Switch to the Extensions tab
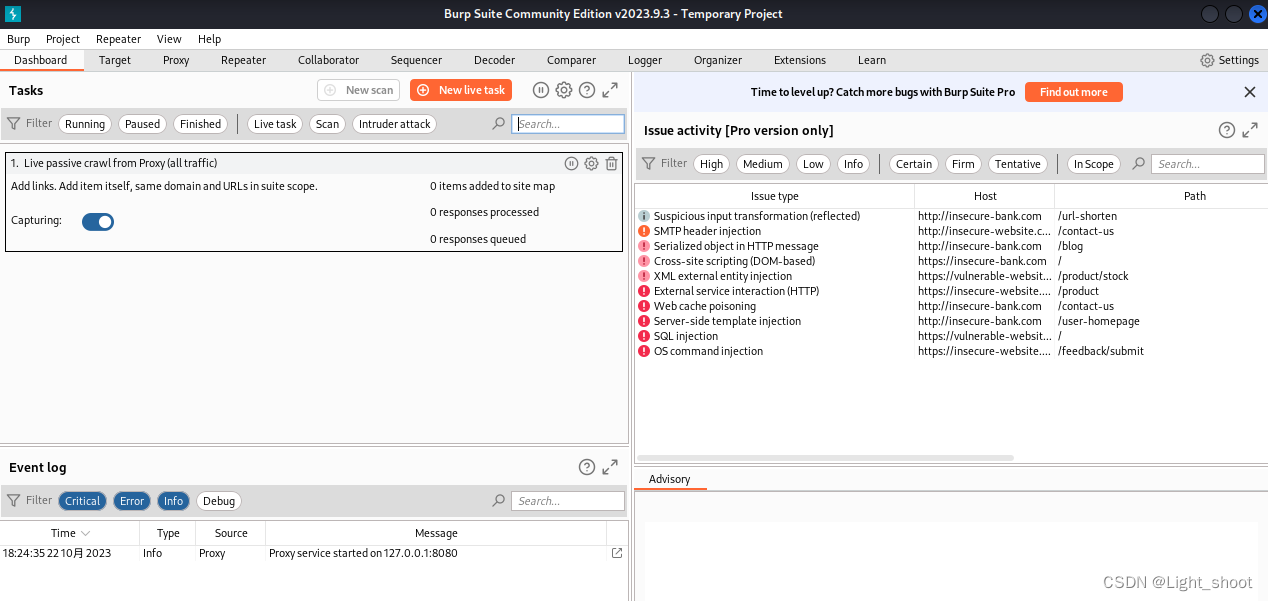The image size is (1268, 601). pos(800,60)
